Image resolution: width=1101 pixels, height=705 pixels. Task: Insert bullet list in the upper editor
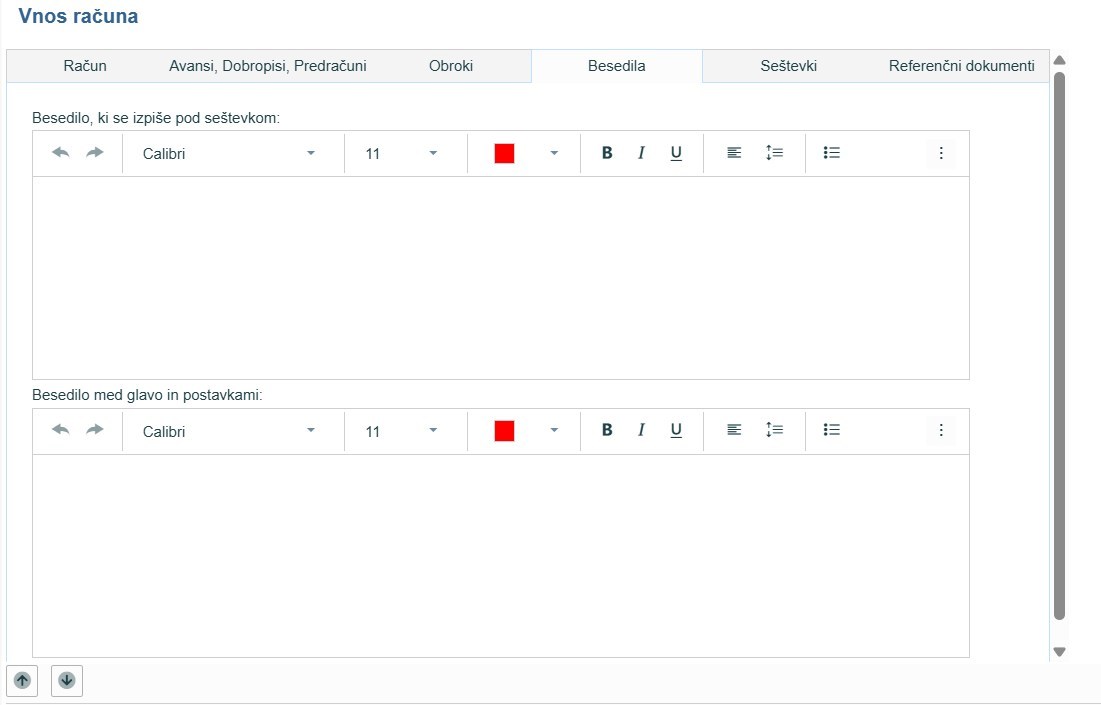pyautogui.click(x=831, y=153)
